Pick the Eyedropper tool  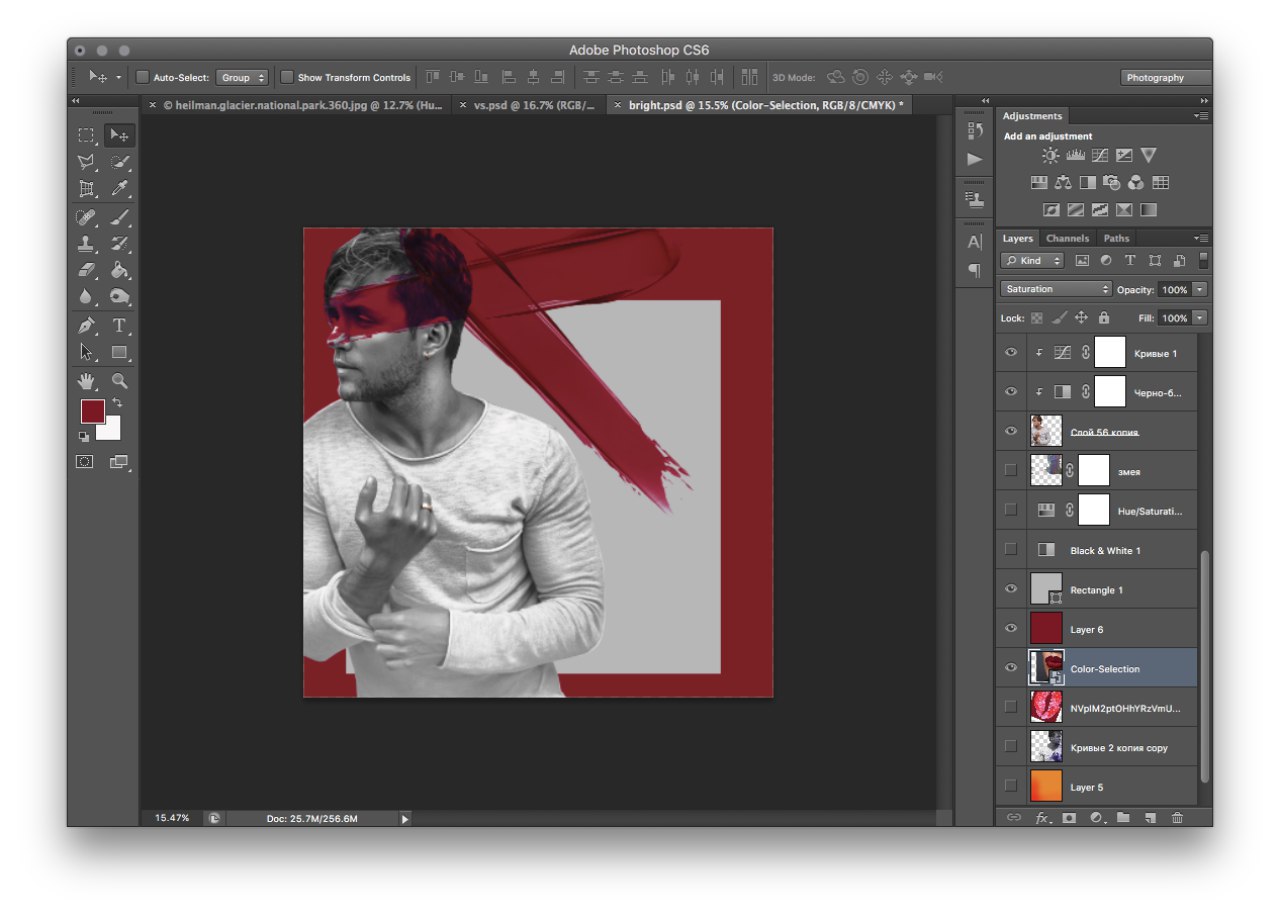click(x=119, y=189)
